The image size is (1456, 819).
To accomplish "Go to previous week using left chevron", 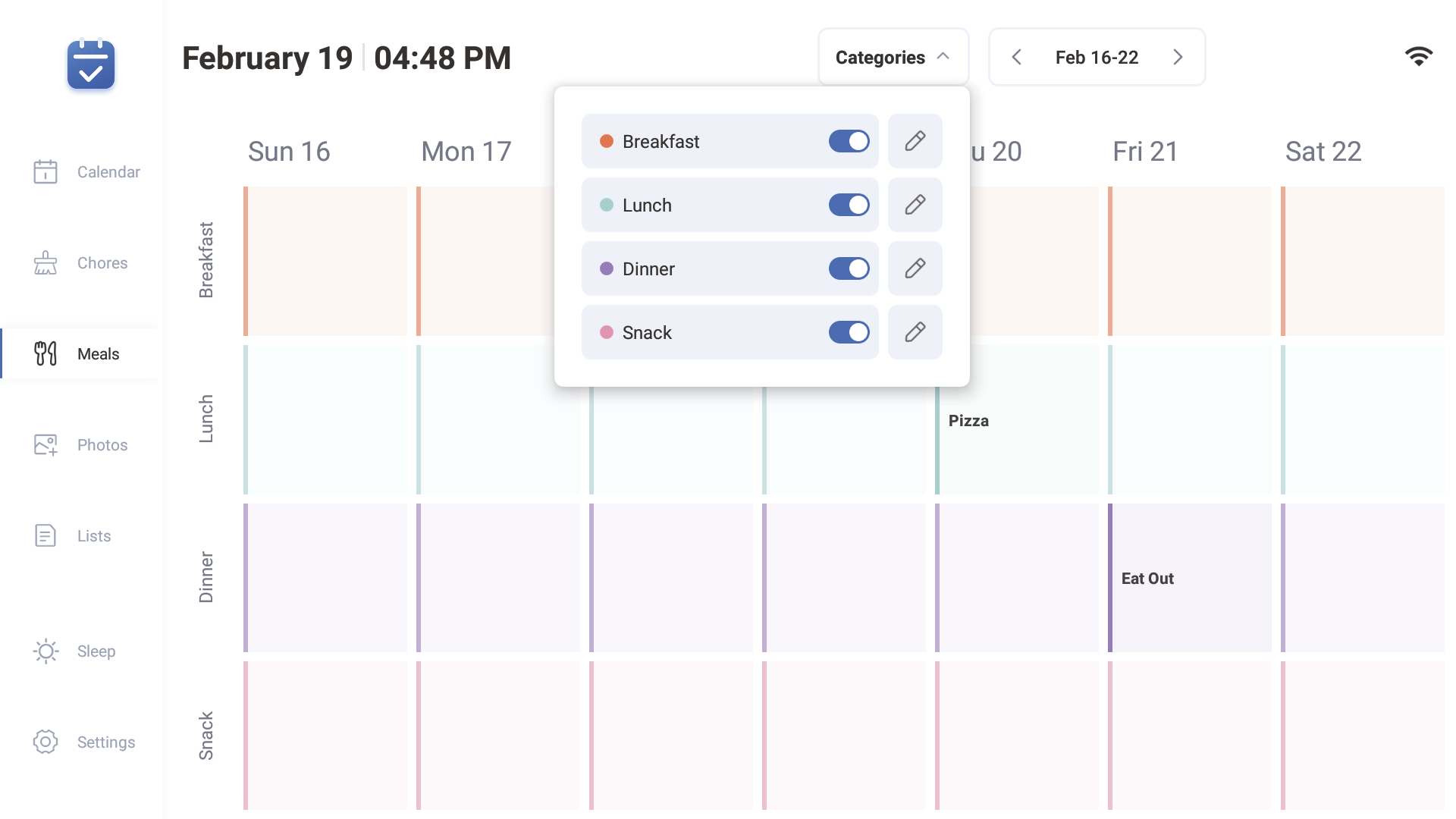I will (1017, 58).
